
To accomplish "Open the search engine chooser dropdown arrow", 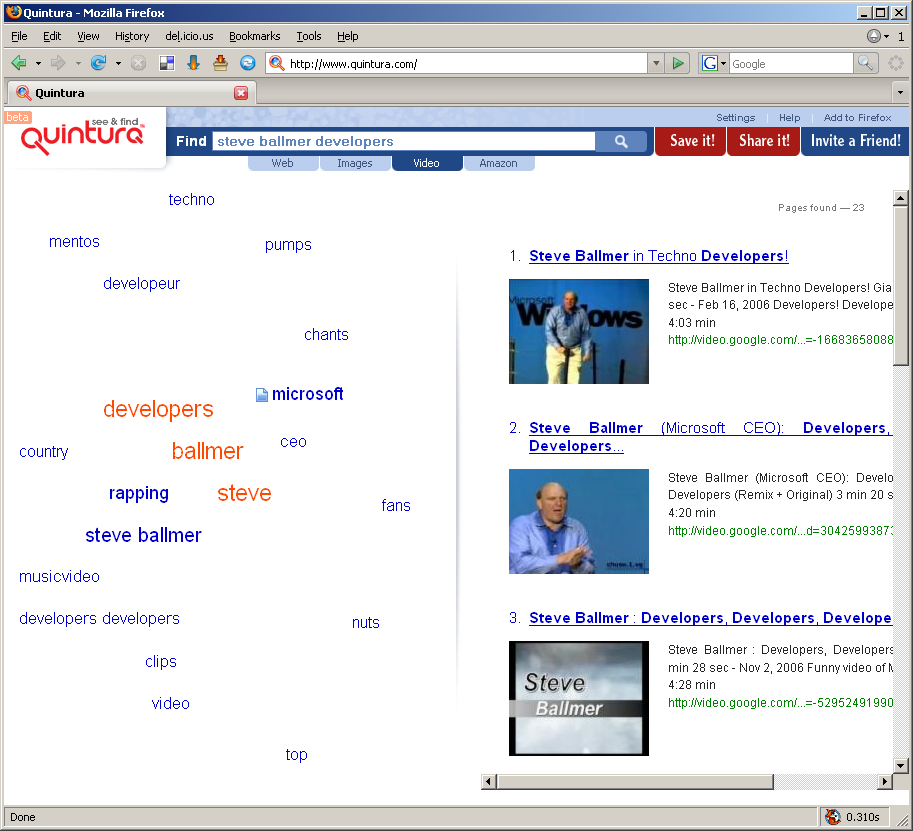I will tap(723, 63).
